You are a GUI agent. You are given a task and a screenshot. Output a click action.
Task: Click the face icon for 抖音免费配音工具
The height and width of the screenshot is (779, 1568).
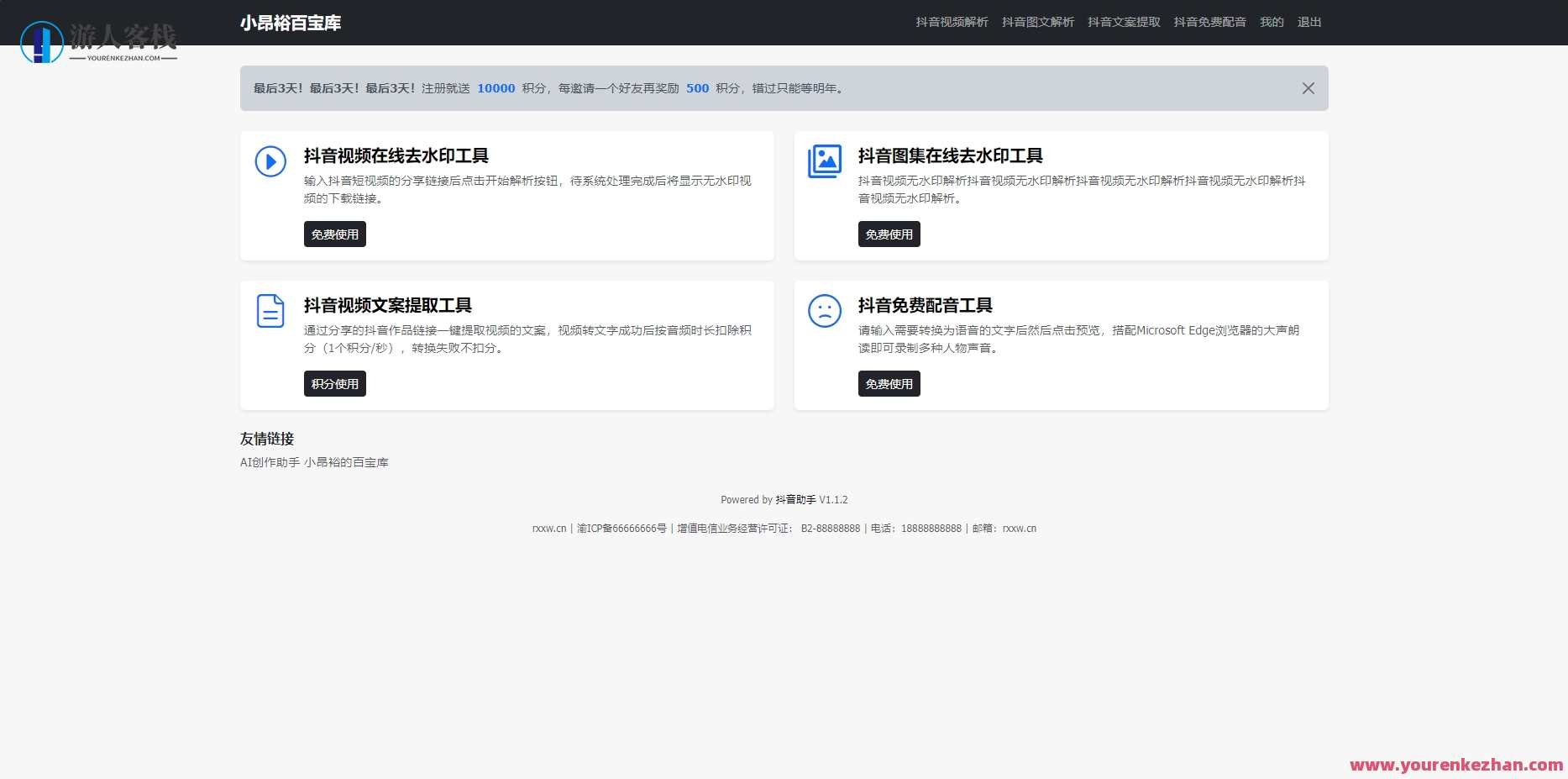click(825, 311)
